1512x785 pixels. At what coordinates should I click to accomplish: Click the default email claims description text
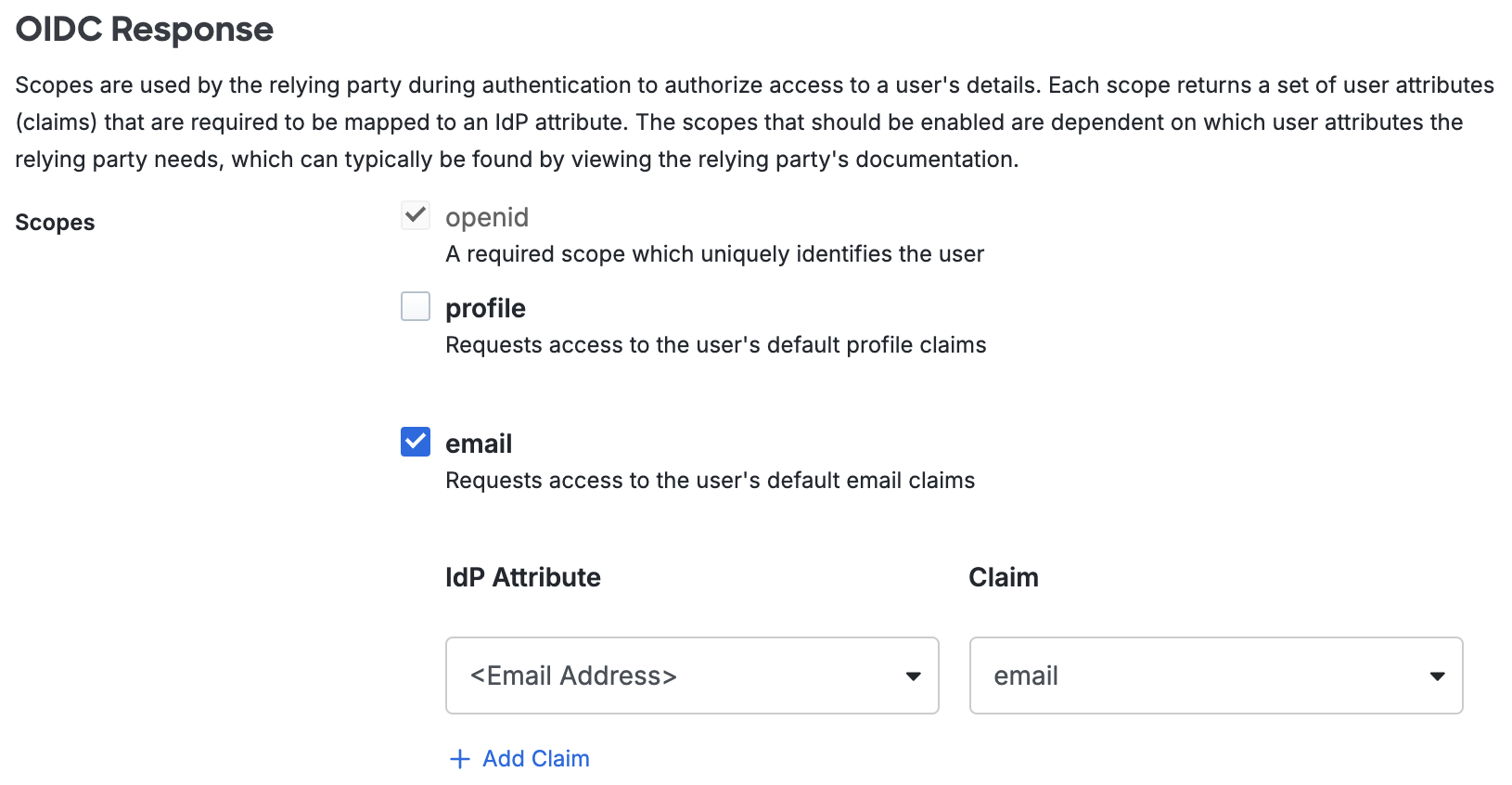pyautogui.click(x=710, y=481)
